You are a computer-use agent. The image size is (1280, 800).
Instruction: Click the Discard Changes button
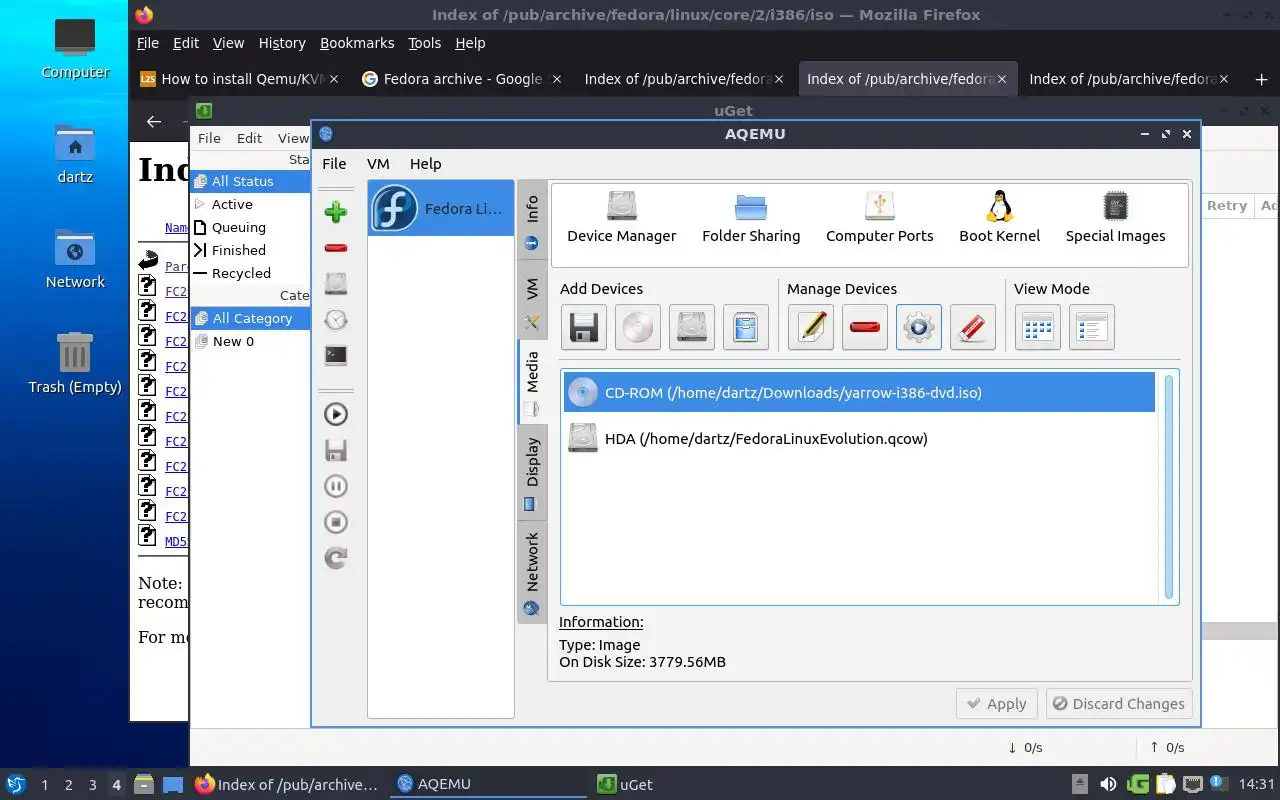(x=1119, y=704)
